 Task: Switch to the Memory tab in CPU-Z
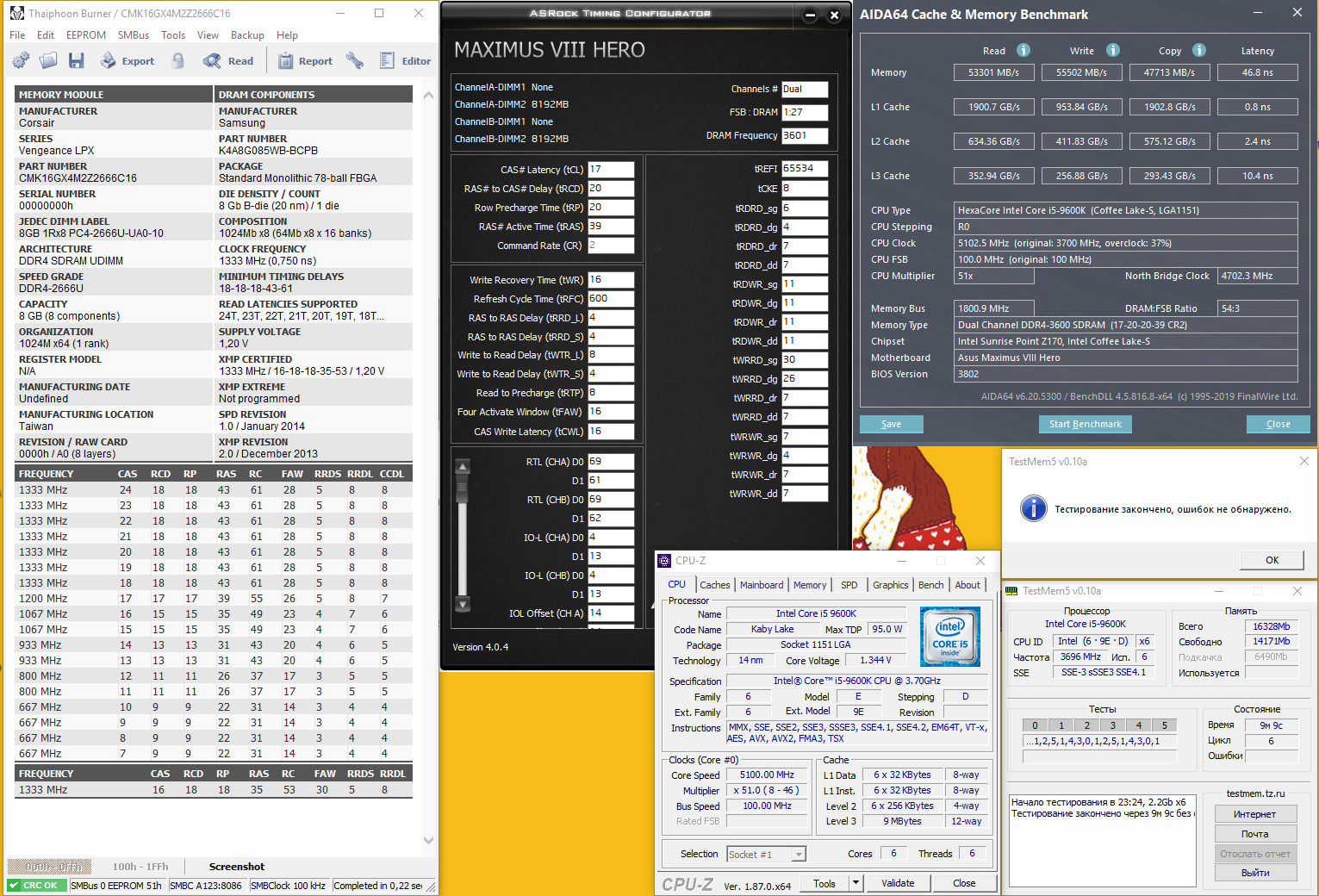click(810, 585)
